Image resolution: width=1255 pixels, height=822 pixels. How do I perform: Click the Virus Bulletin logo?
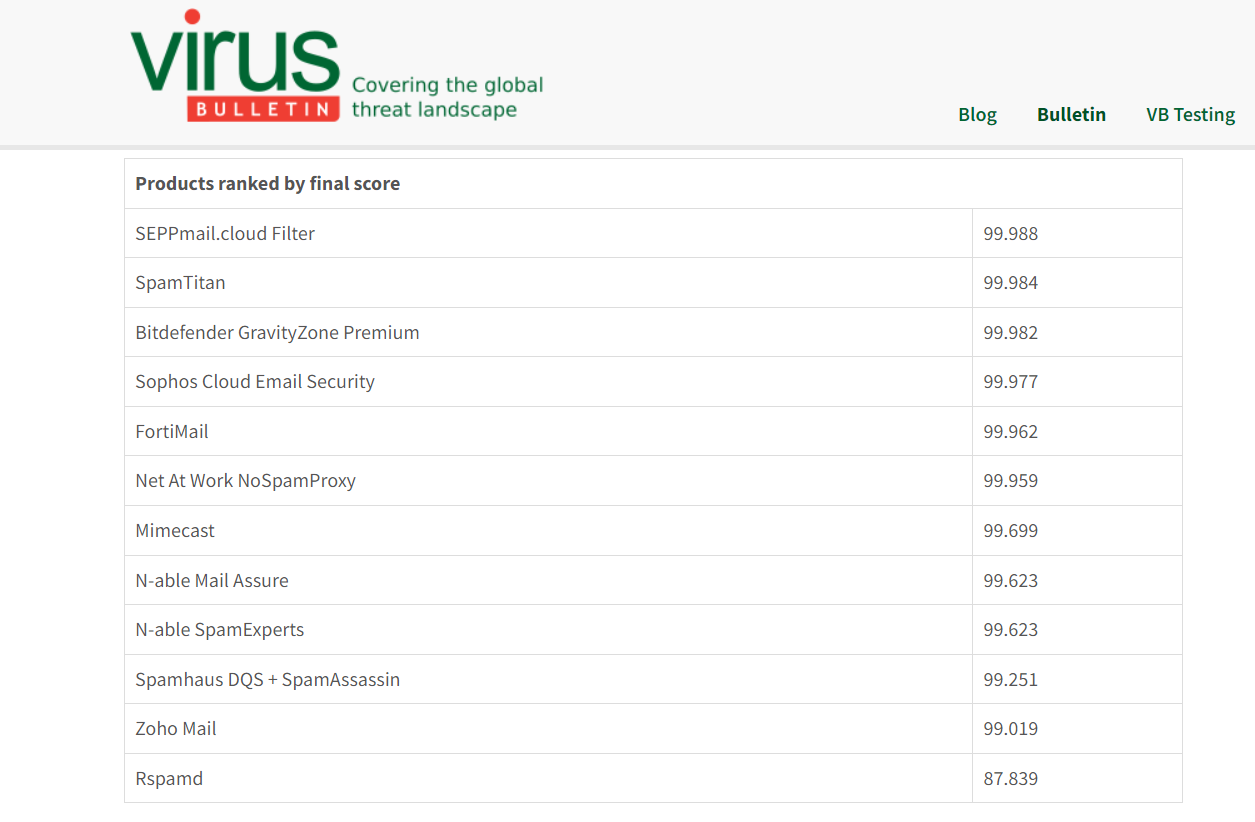tap(236, 68)
